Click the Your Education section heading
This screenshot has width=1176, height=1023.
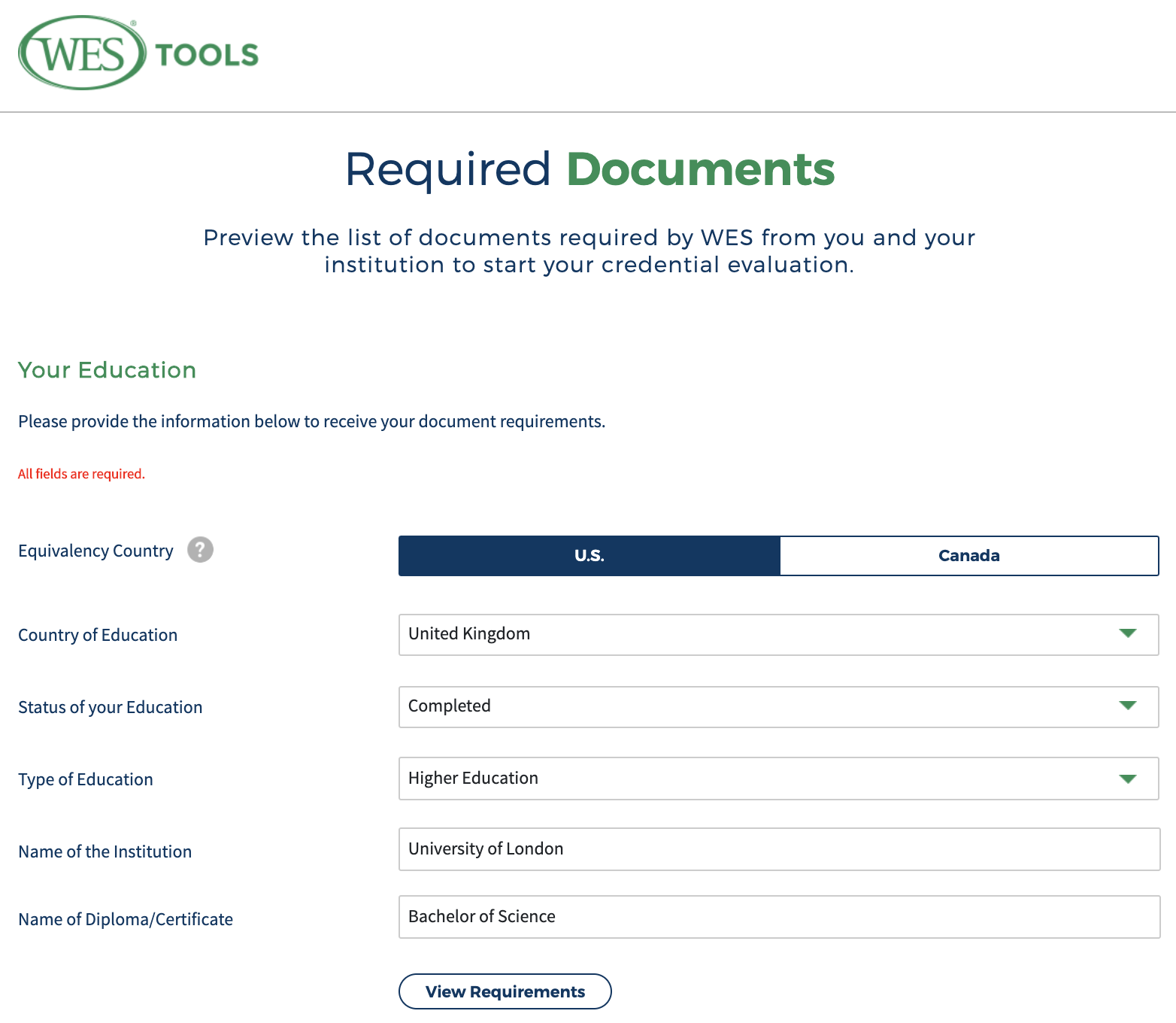coord(107,370)
